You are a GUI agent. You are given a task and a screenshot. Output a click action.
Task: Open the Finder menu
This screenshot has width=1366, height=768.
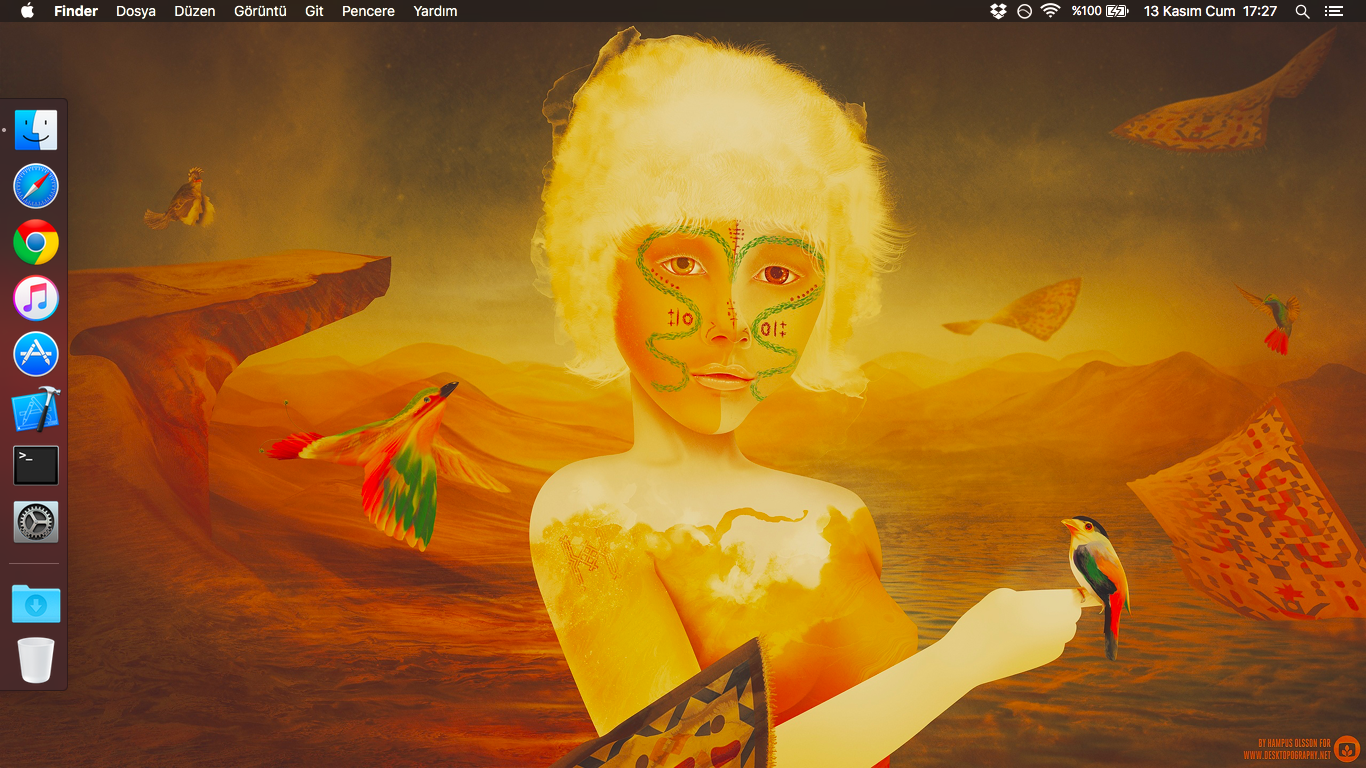click(x=76, y=11)
